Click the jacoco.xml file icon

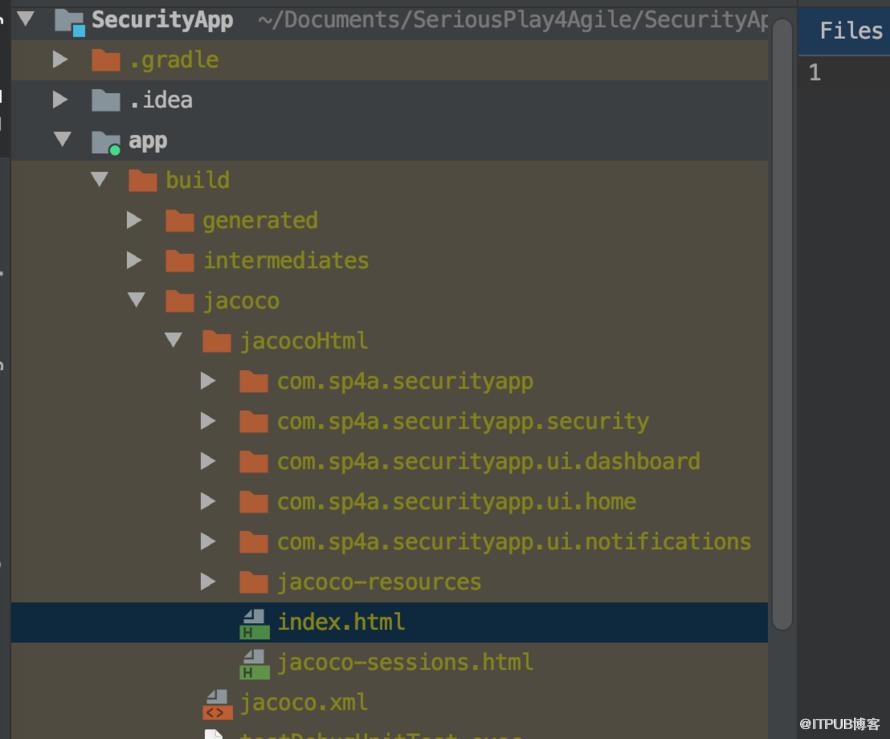(217, 704)
